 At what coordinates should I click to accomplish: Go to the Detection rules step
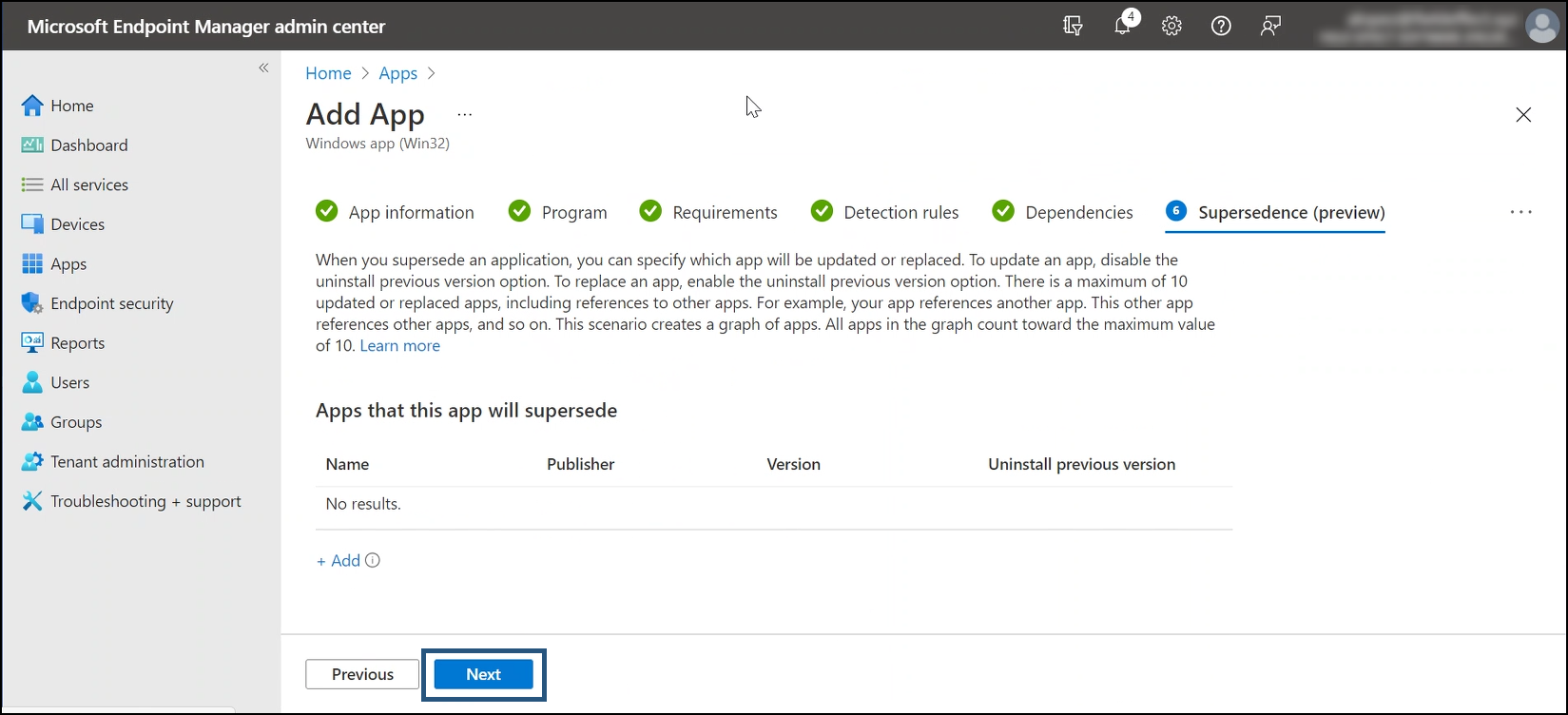point(884,212)
